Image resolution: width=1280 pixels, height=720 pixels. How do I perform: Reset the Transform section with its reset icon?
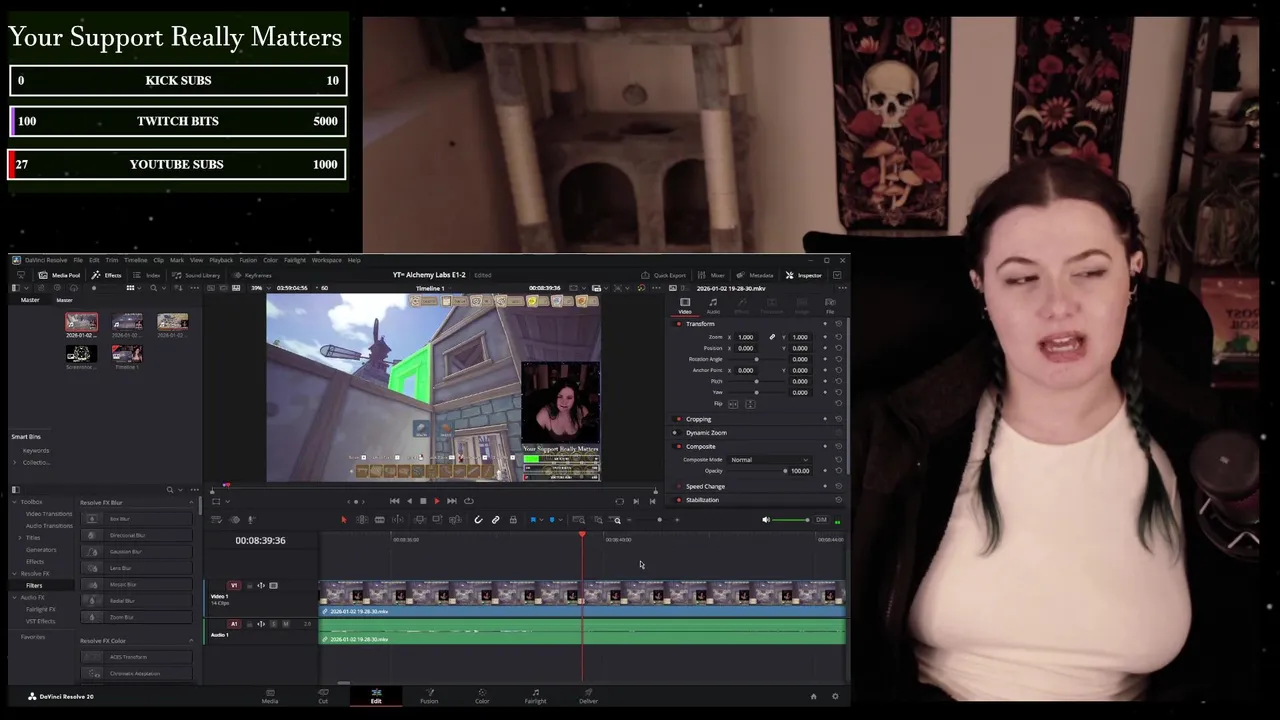(x=838, y=324)
